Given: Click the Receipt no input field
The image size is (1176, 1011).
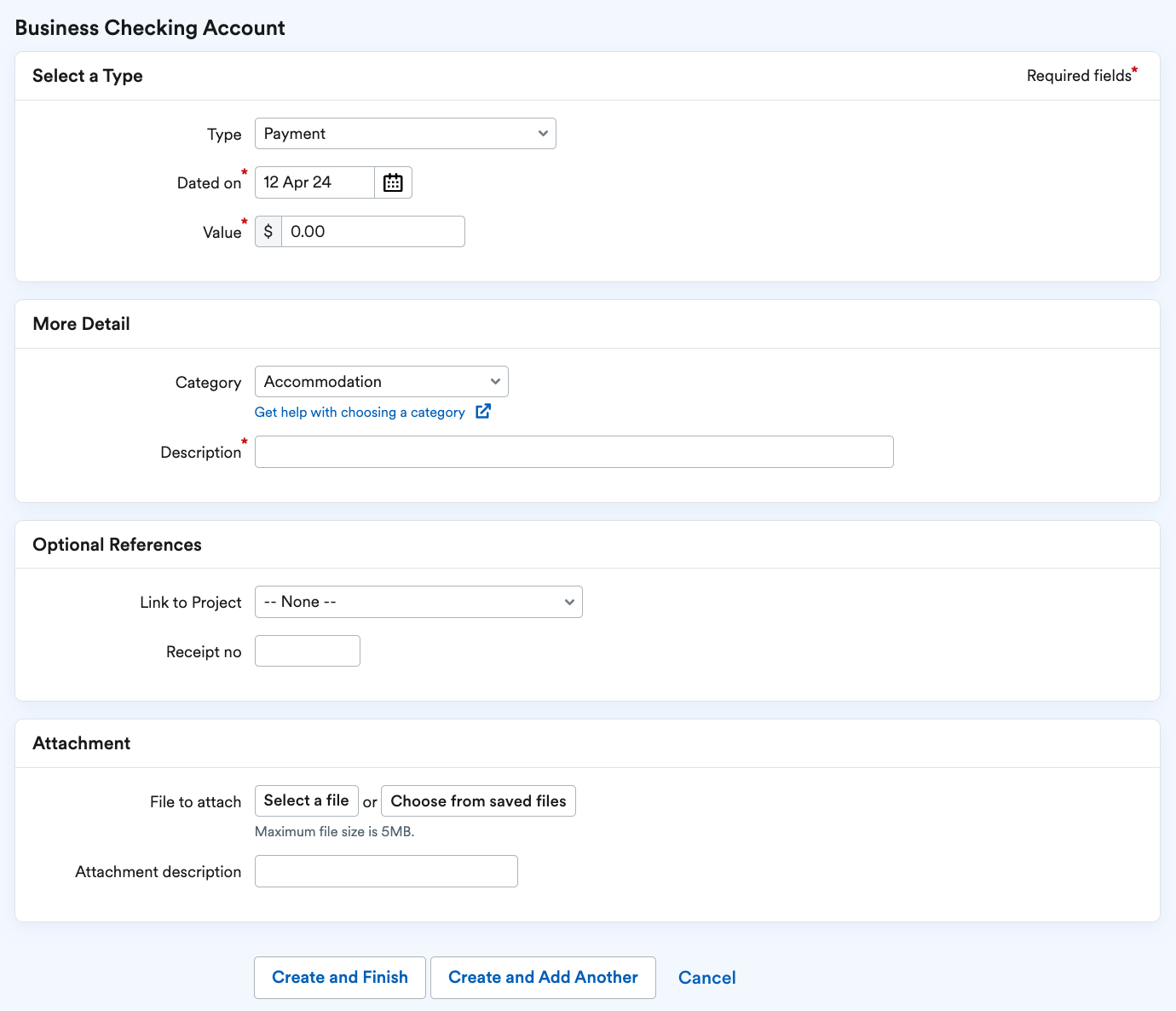Looking at the screenshot, I should (308, 651).
